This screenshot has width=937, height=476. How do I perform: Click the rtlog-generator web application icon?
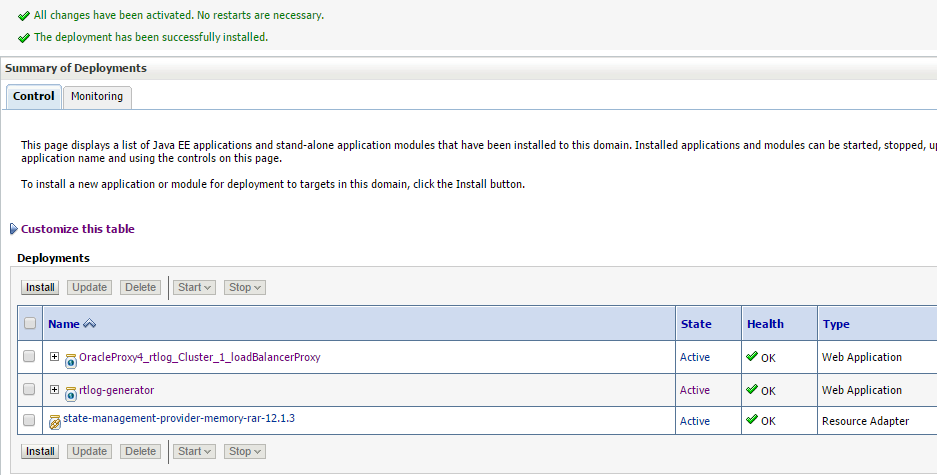71,394
